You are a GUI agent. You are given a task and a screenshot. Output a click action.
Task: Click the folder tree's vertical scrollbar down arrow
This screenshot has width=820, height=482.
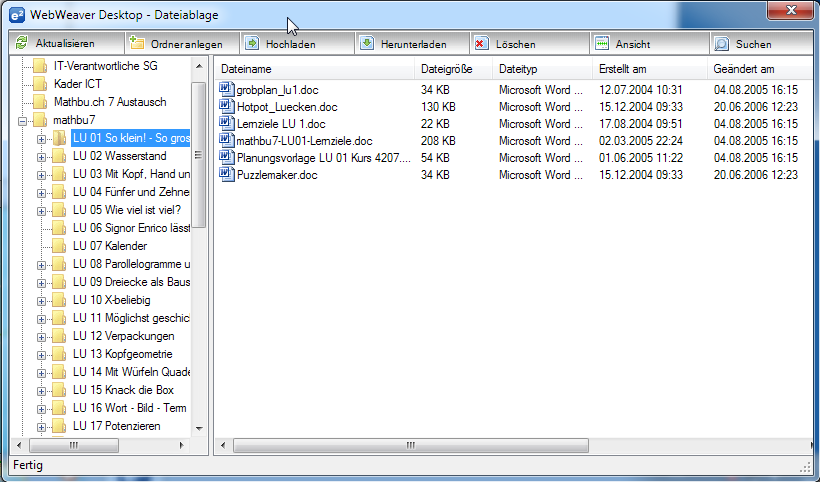(x=198, y=427)
